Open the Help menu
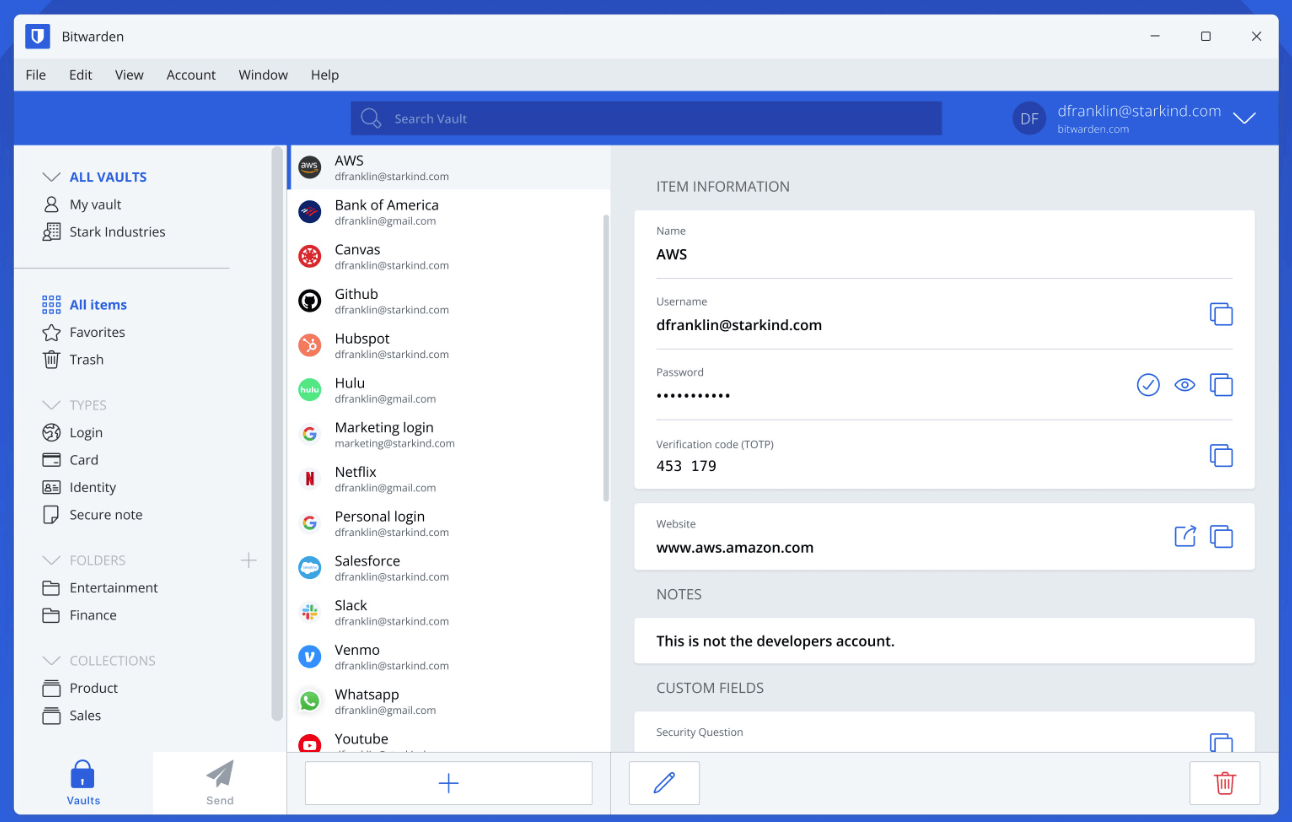The width and height of the screenshot is (1292, 822). coord(325,75)
